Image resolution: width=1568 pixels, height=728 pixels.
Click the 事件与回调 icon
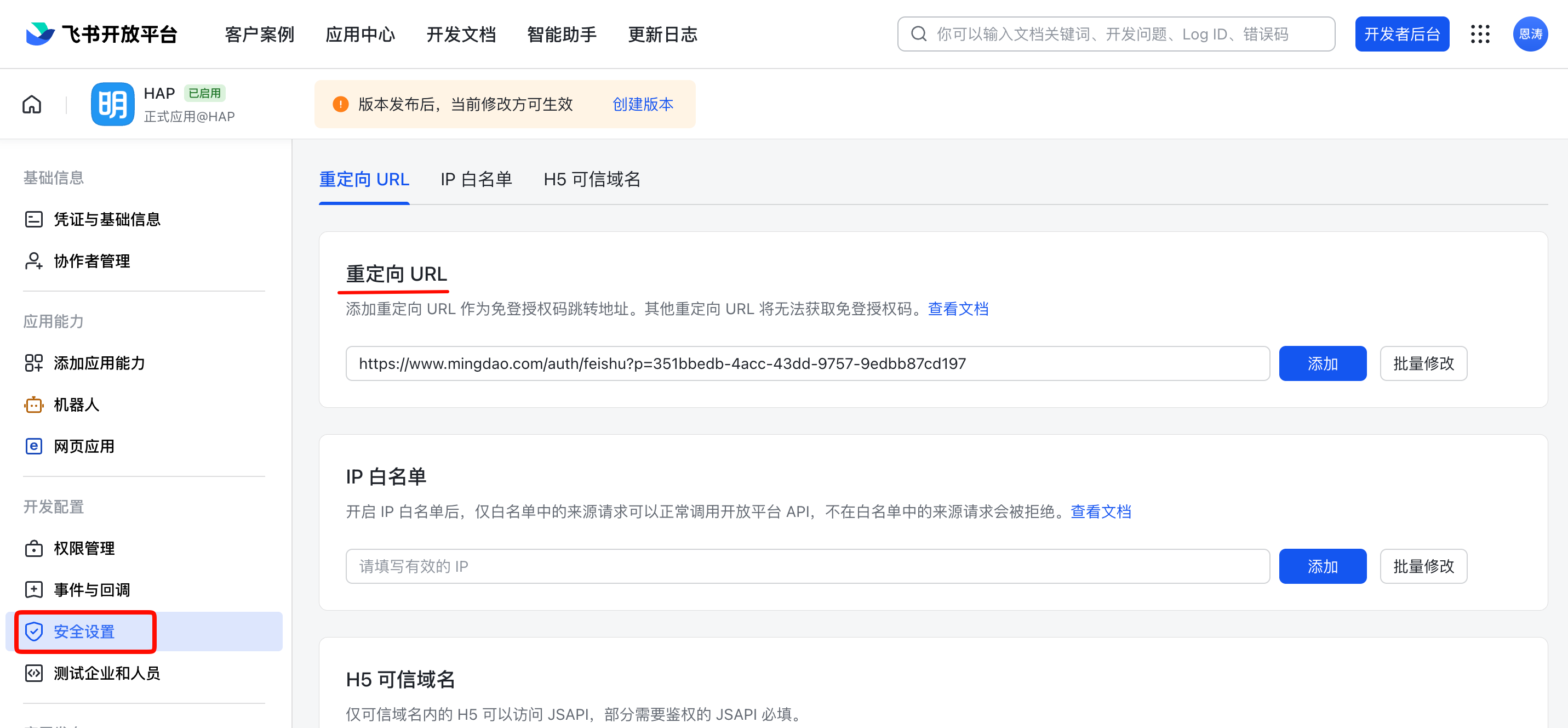33,590
